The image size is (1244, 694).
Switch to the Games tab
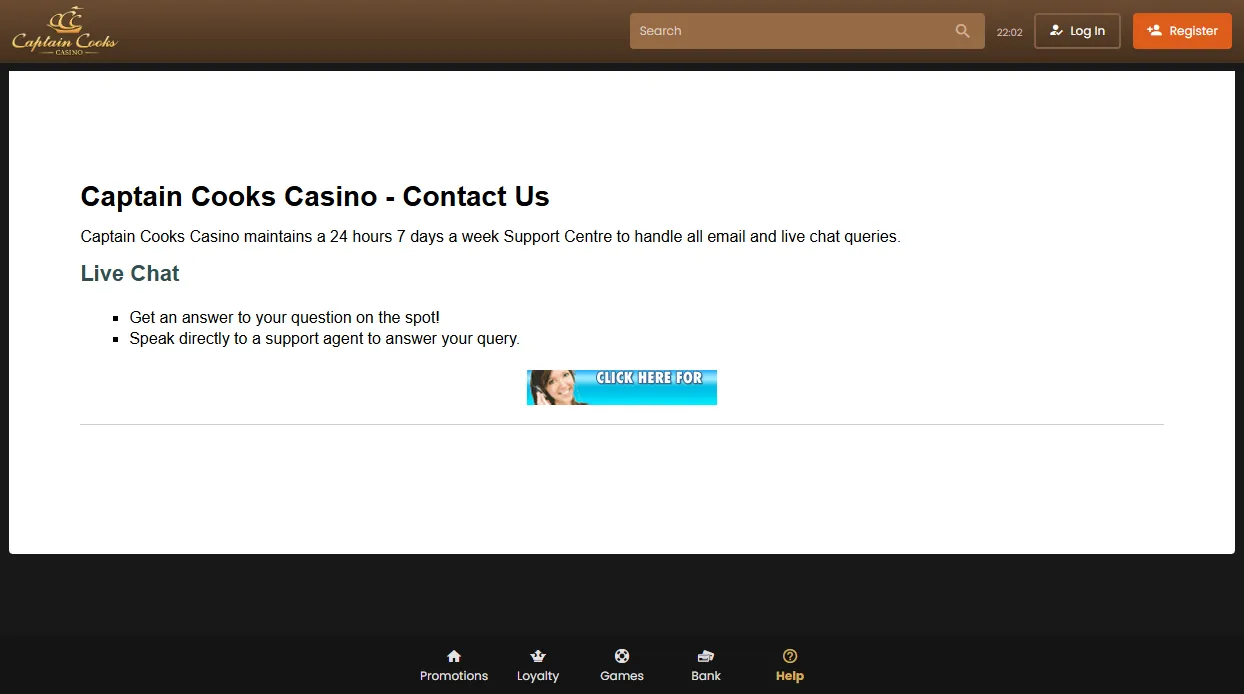[x=622, y=666]
